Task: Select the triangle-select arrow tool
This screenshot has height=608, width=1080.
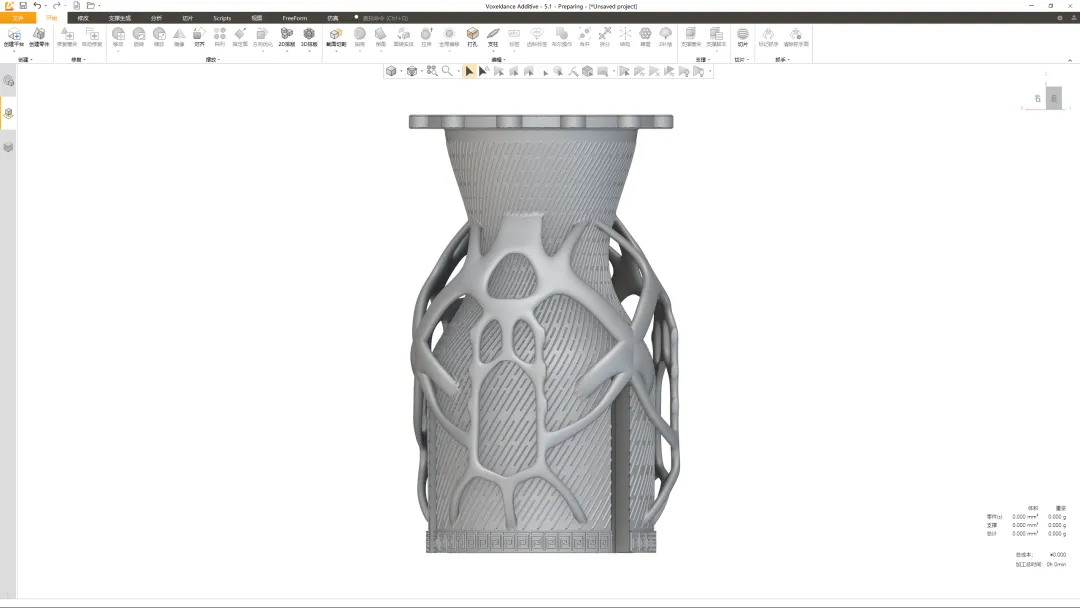Action: [x=484, y=71]
